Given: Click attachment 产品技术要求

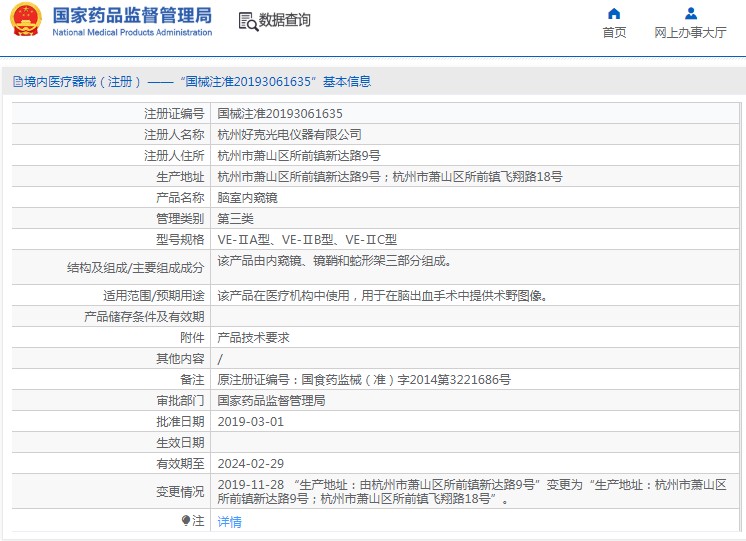Looking at the screenshot, I should coord(254,338).
